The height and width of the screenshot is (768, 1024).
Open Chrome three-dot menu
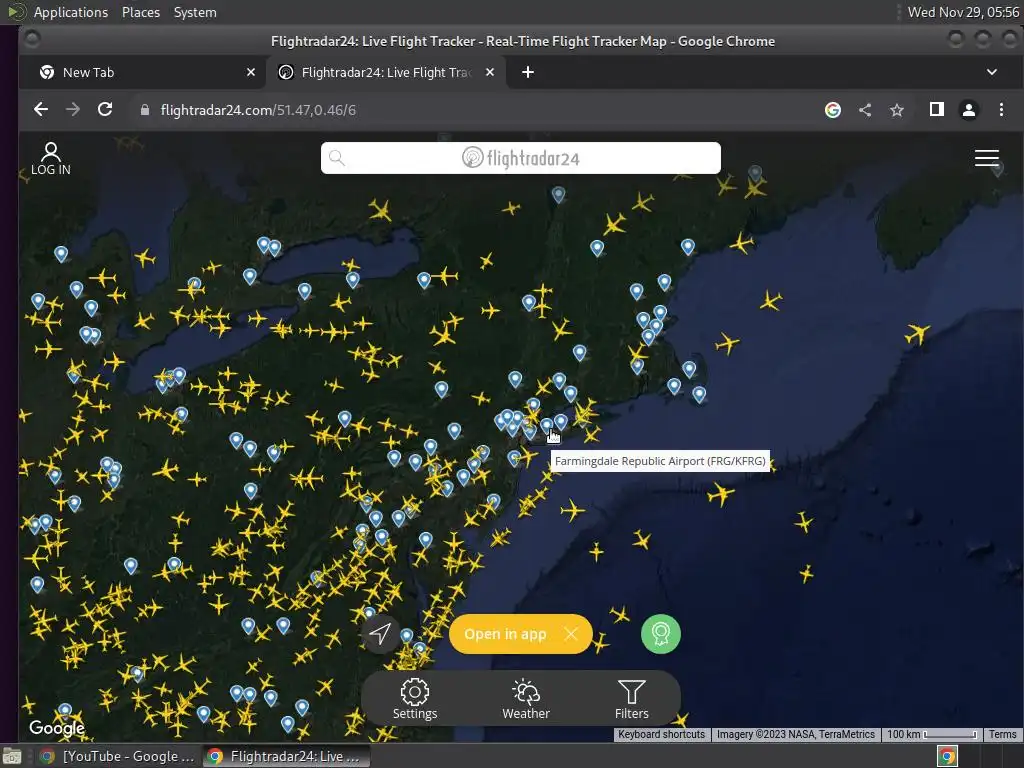tap(1001, 110)
